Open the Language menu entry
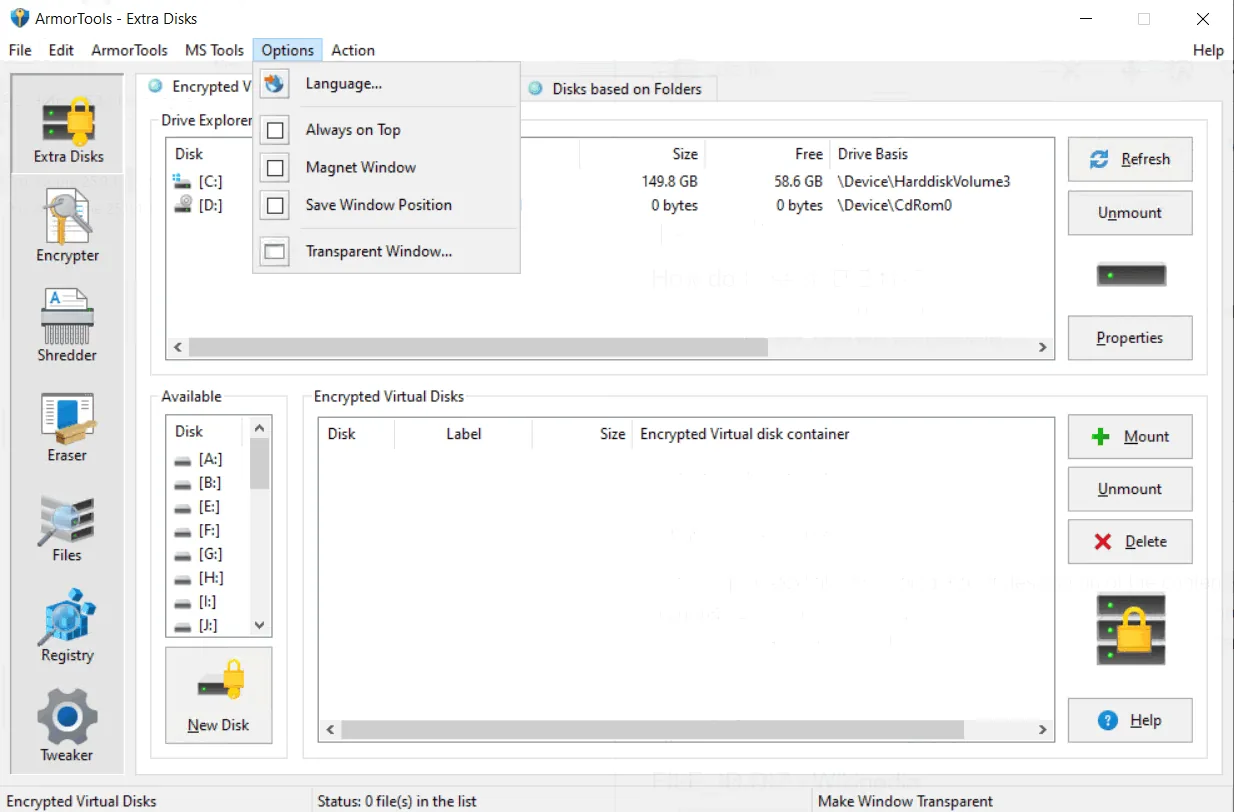Screen dimensions: 1234x812 [344, 84]
